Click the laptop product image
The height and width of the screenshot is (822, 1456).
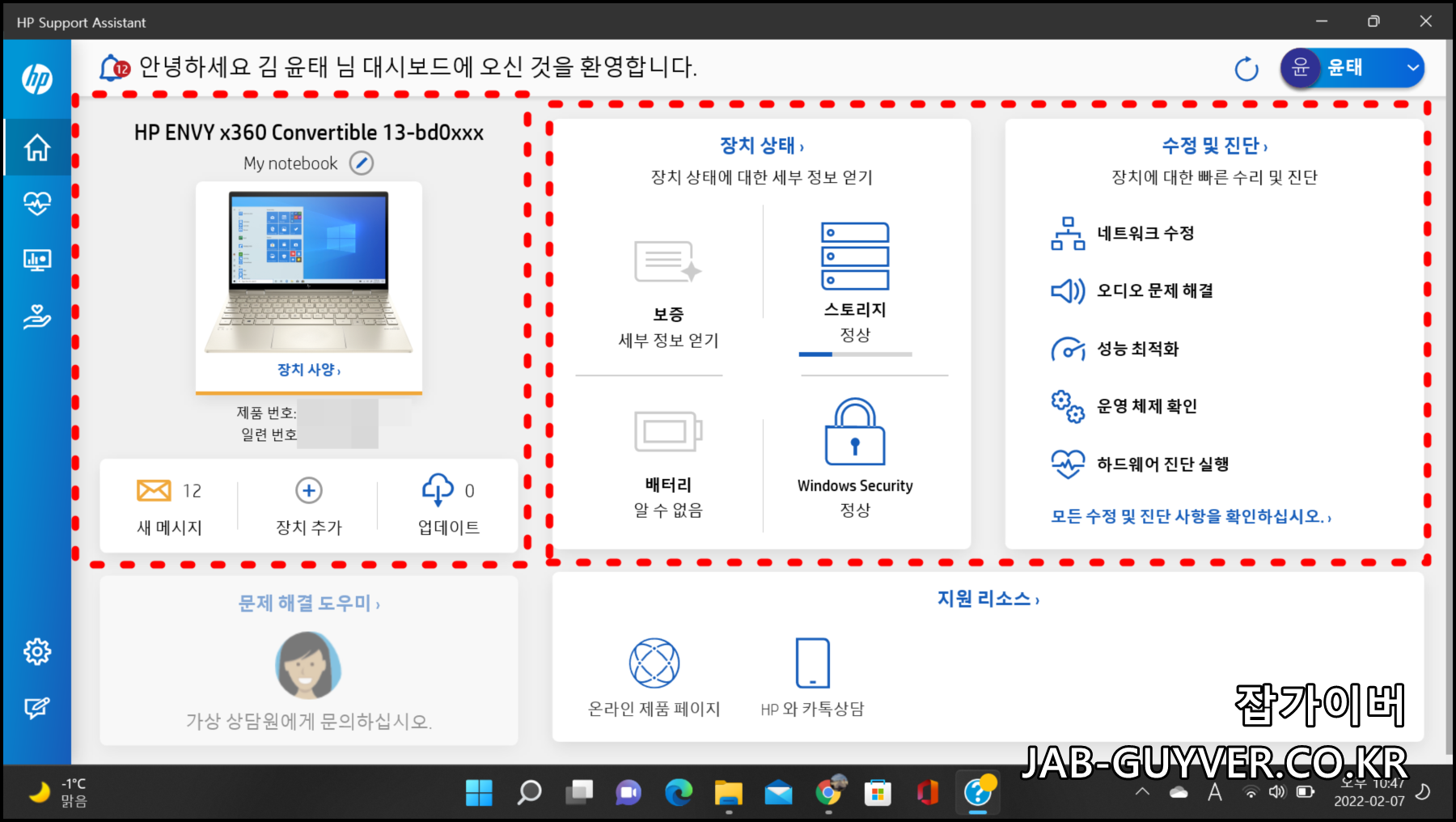pos(309,272)
